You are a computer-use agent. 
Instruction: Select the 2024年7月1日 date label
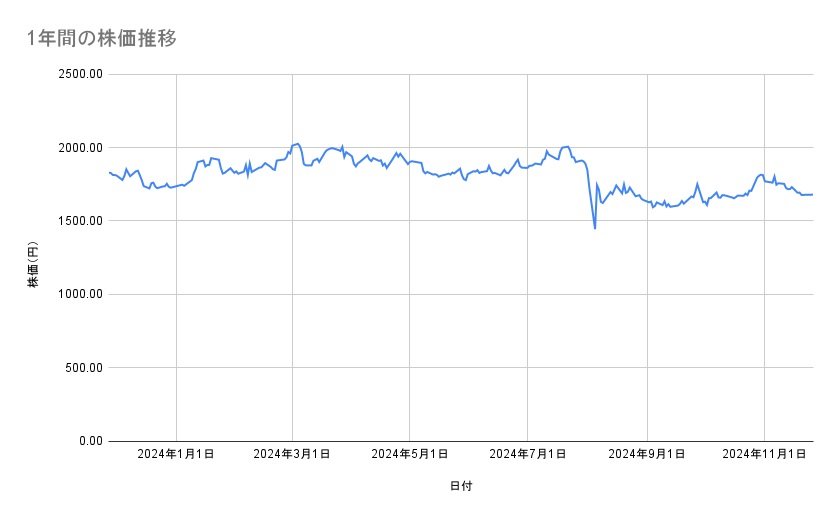527,455
